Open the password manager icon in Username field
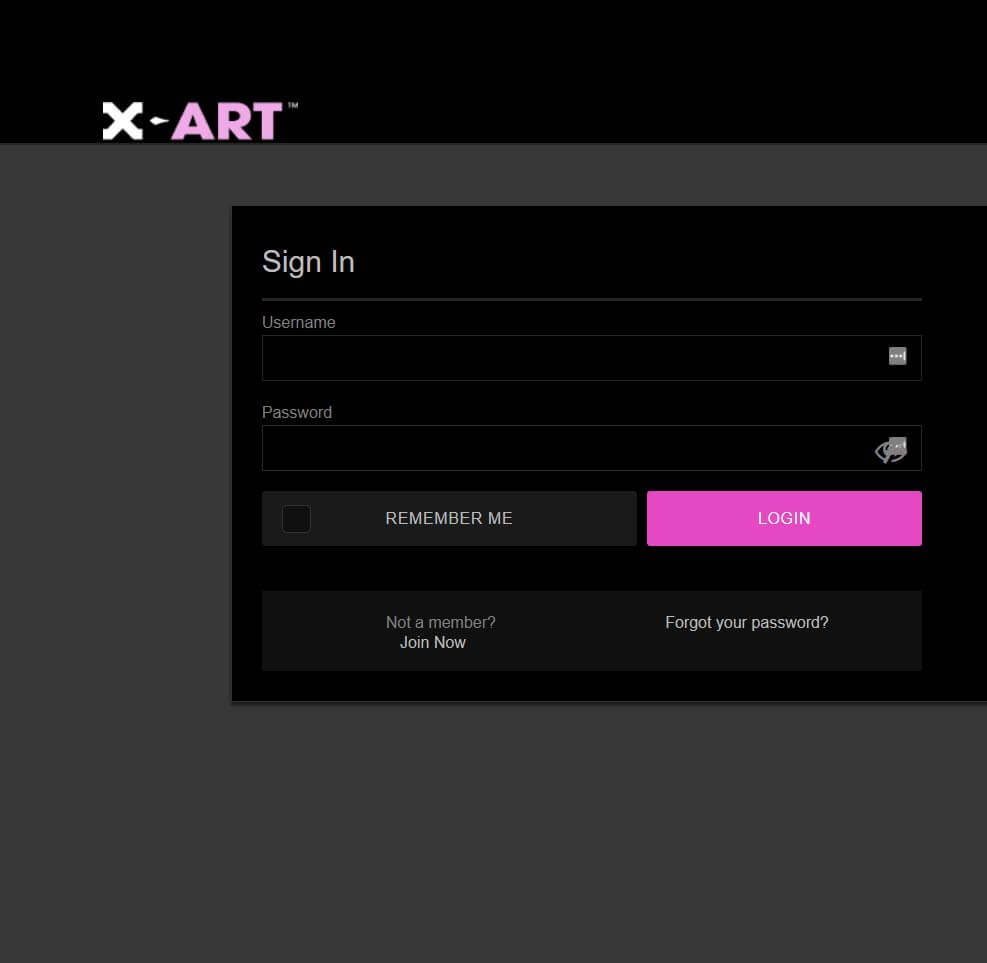The height and width of the screenshot is (963, 987). click(897, 356)
